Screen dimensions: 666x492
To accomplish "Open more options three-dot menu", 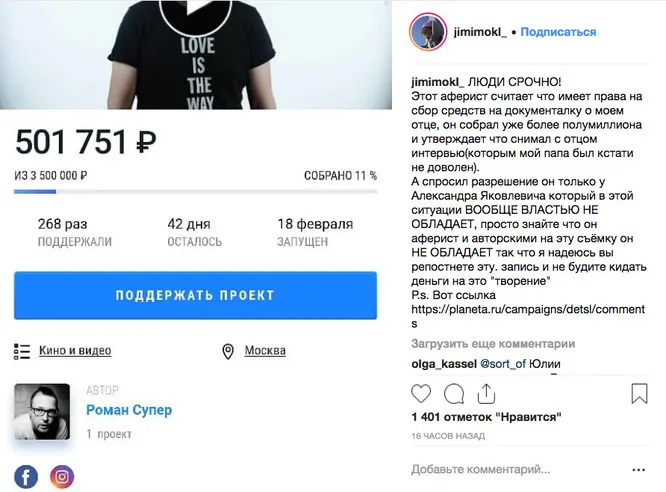I will [x=638, y=469].
